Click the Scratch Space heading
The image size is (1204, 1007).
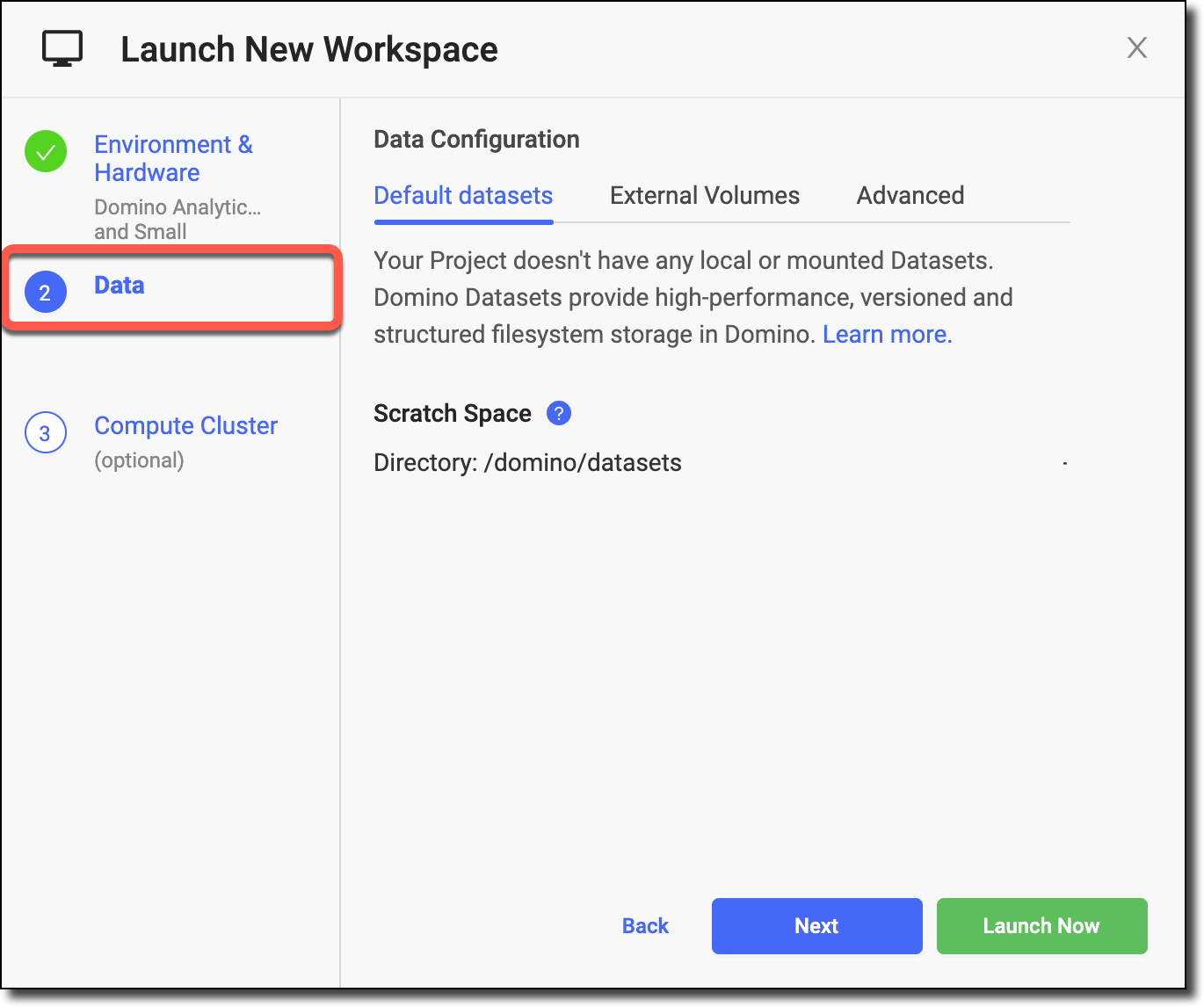click(453, 414)
